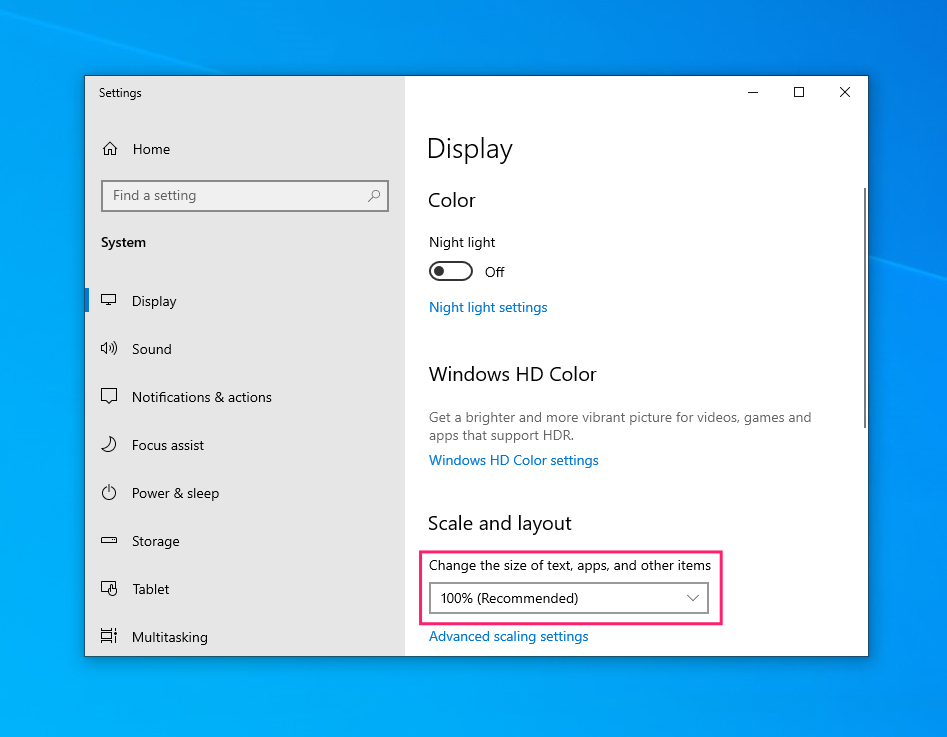Click the vertical scrollbar of Display page
This screenshot has width=947, height=737.
click(865, 308)
